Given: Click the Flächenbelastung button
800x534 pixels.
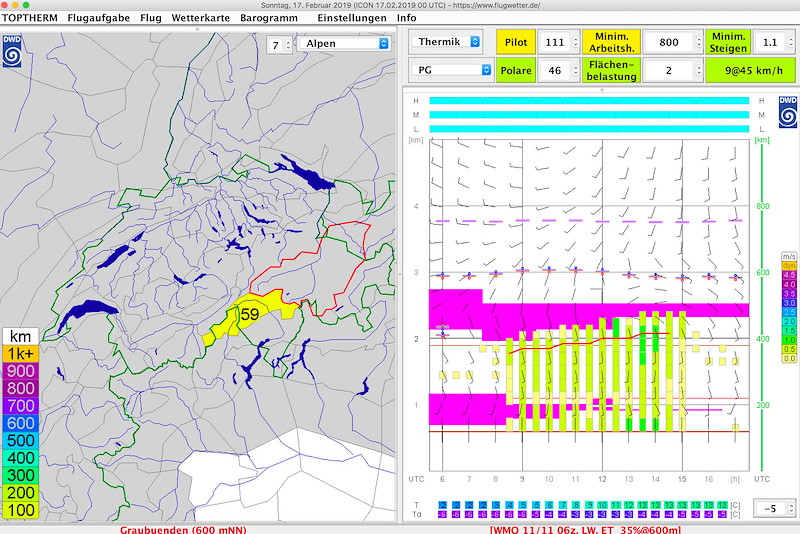Looking at the screenshot, I should pyautogui.click(x=611, y=70).
